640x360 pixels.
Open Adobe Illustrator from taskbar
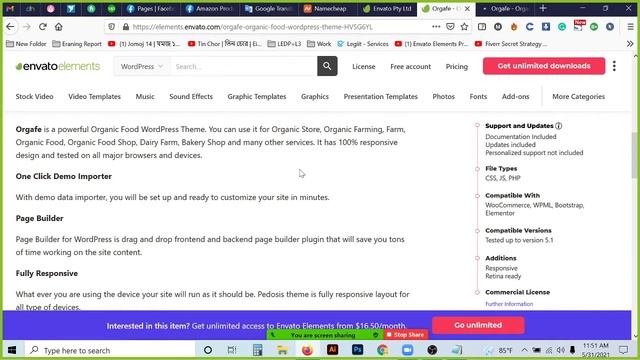click(333, 350)
